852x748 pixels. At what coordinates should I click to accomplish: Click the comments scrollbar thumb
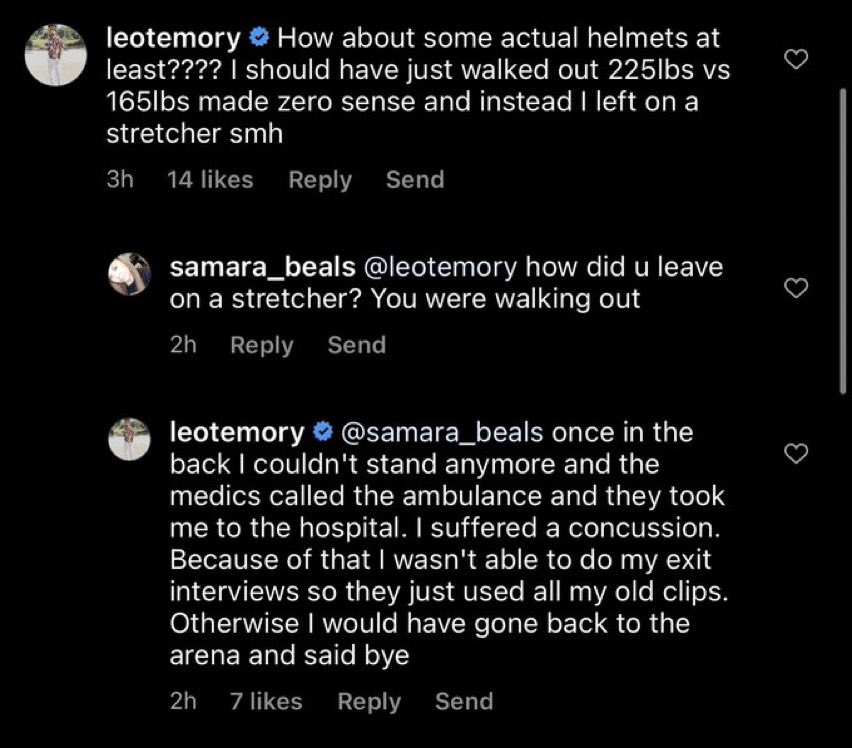pos(843,241)
